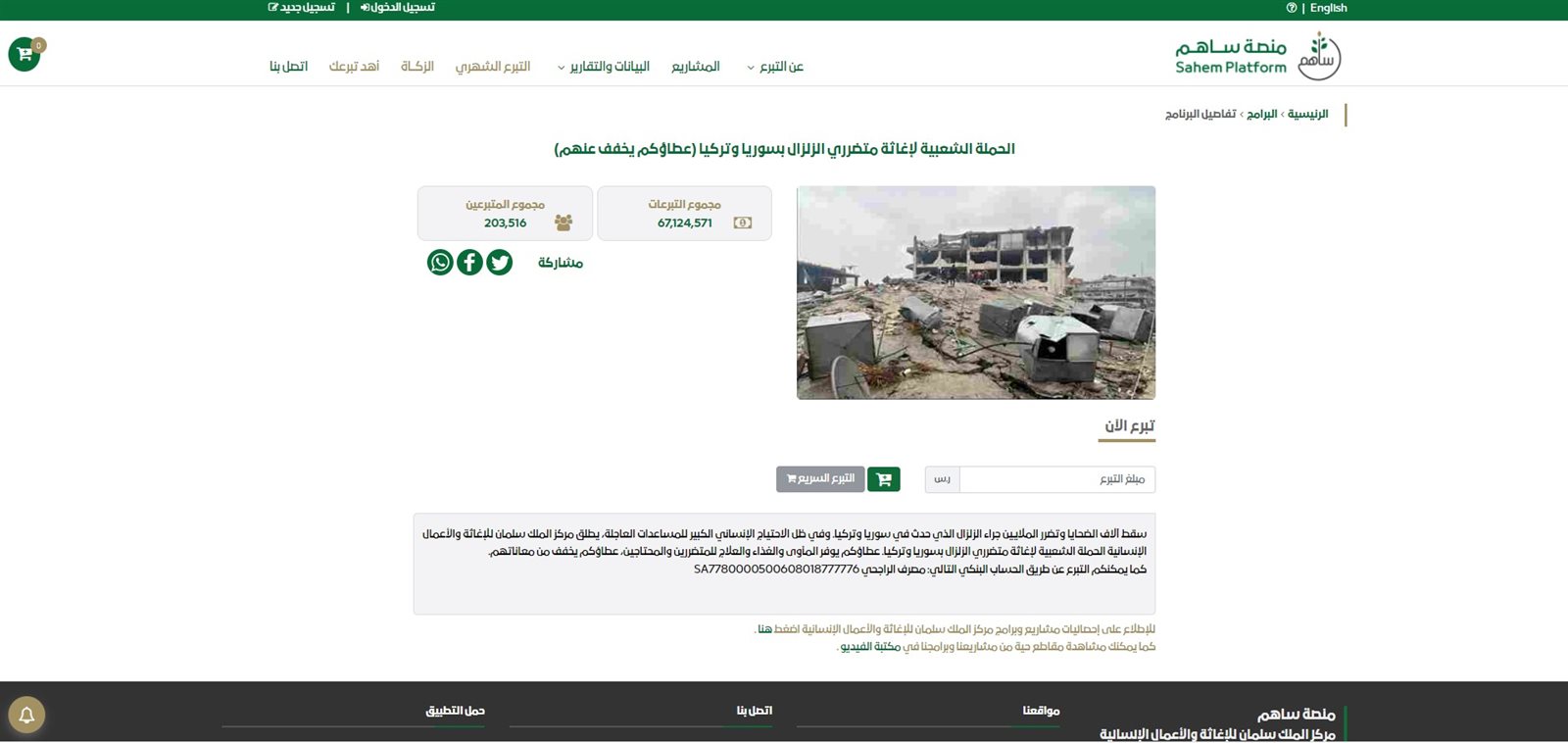1568x743 pixels.
Task: Click the التبرع السريع quick donate button
Action: pos(820,479)
